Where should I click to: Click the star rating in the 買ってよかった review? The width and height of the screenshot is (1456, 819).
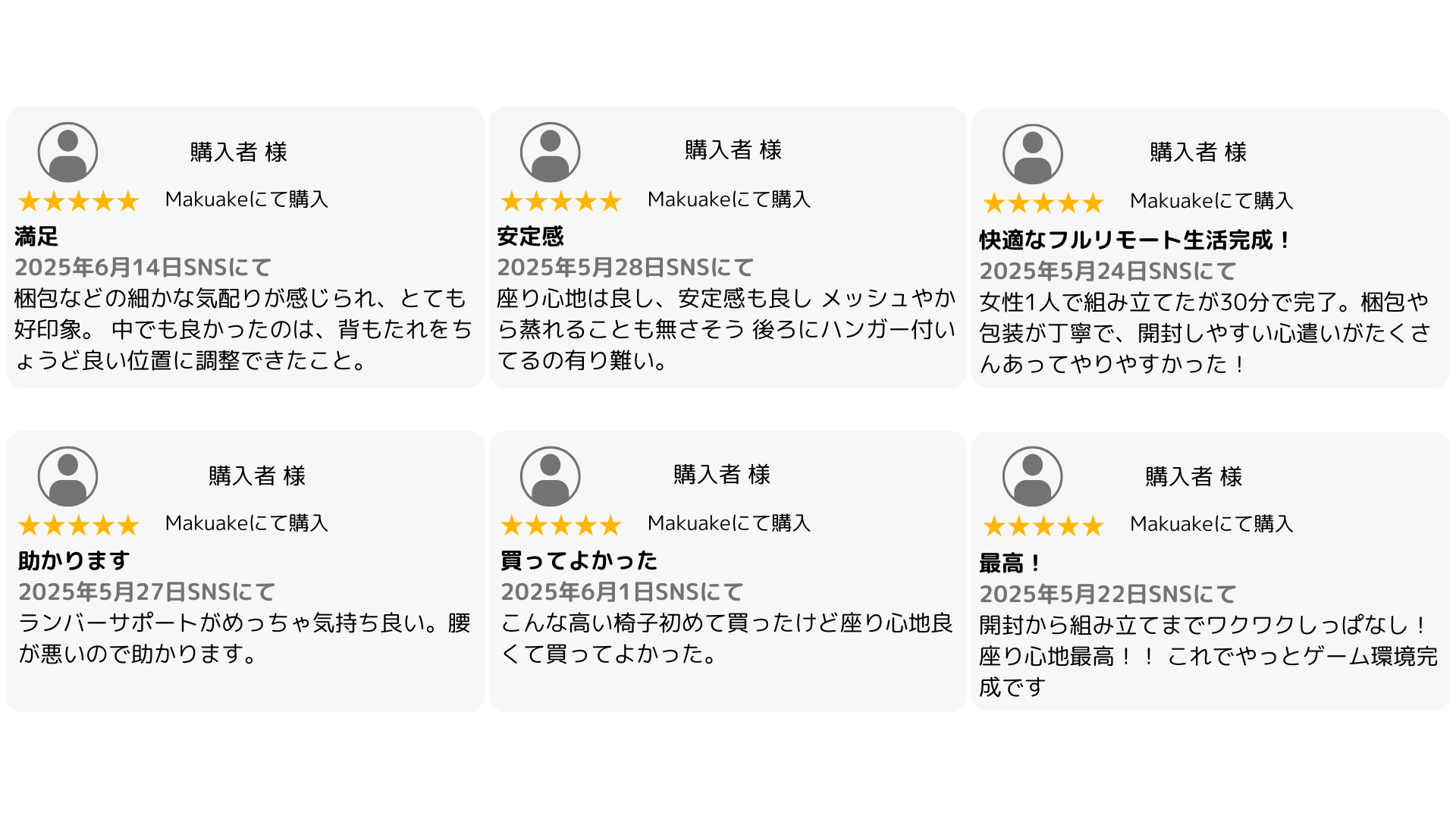pos(561,525)
